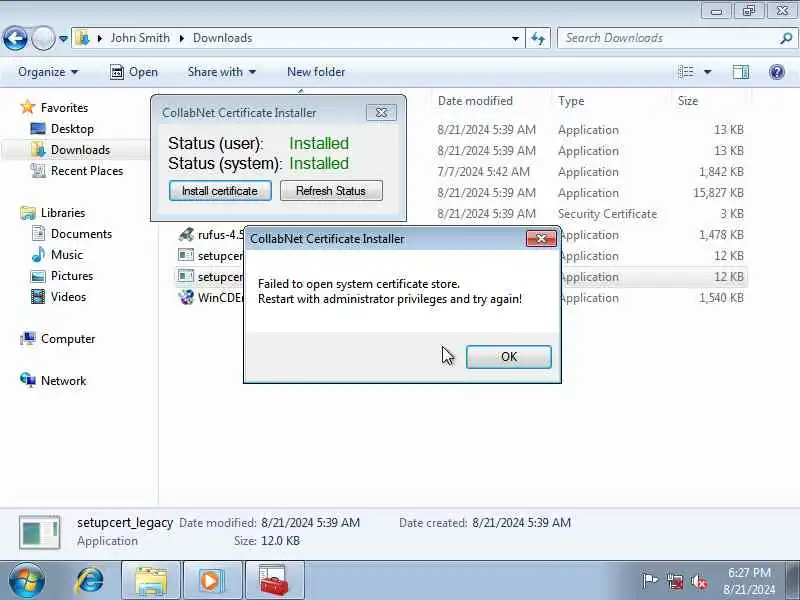The height and width of the screenshot is (600, 800).
Task: Click the red toolbox taskbar icon
Action: coord(274,581)
